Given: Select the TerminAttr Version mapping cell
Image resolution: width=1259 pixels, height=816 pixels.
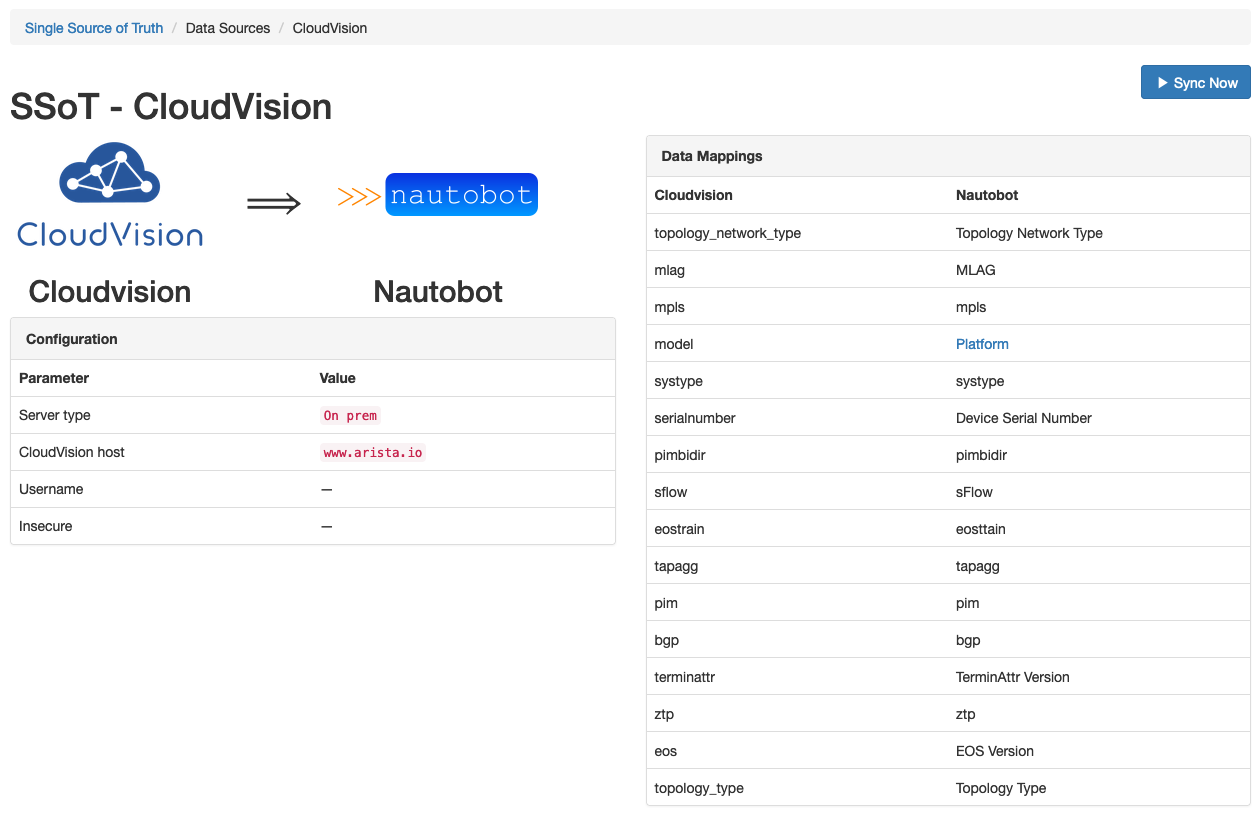Looking at the screenshot, I should click(1013, 677).
